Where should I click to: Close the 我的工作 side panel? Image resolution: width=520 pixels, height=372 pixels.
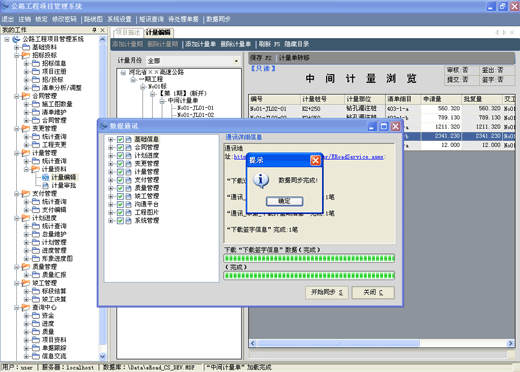102,30
